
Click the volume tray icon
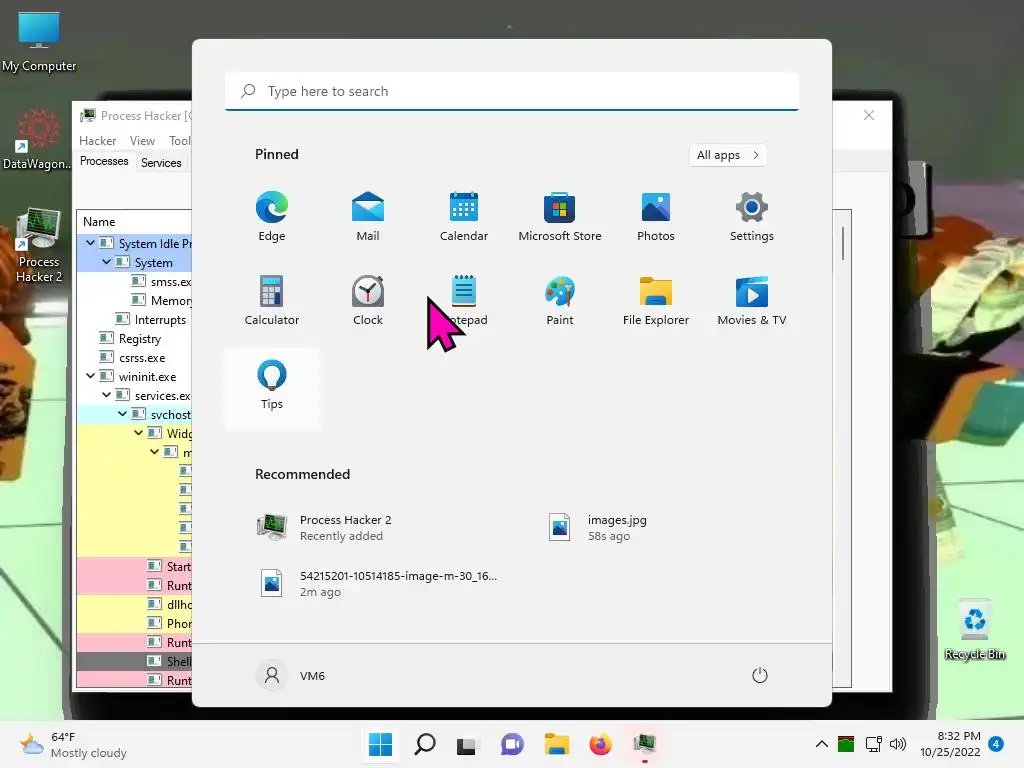[898, 744]
